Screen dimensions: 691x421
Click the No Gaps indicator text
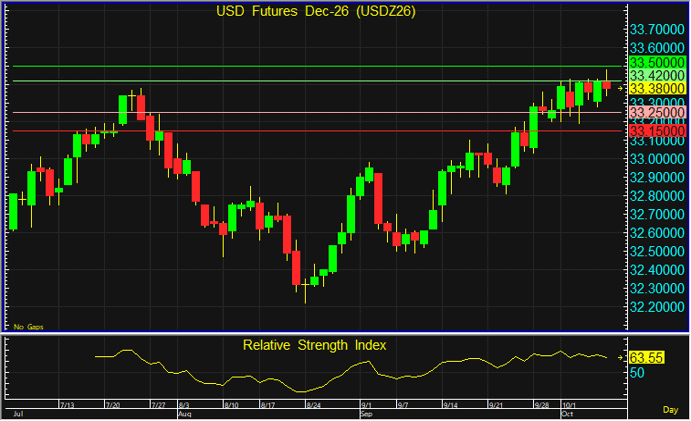tap(29, 327)
